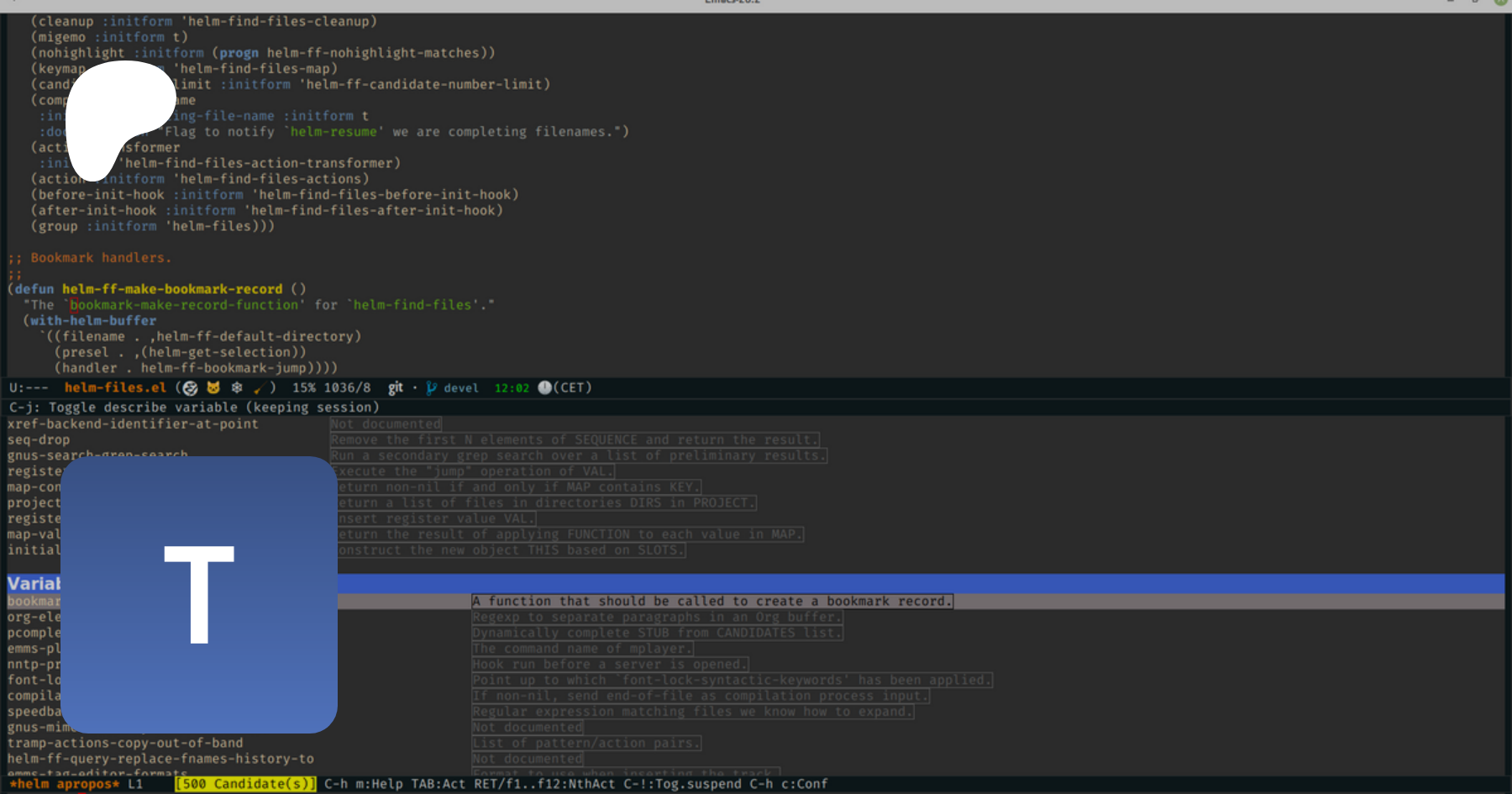Viewport: 1512px width, 794px height.
Task: Click the broom icon in modeline
Action: (260, 387)
